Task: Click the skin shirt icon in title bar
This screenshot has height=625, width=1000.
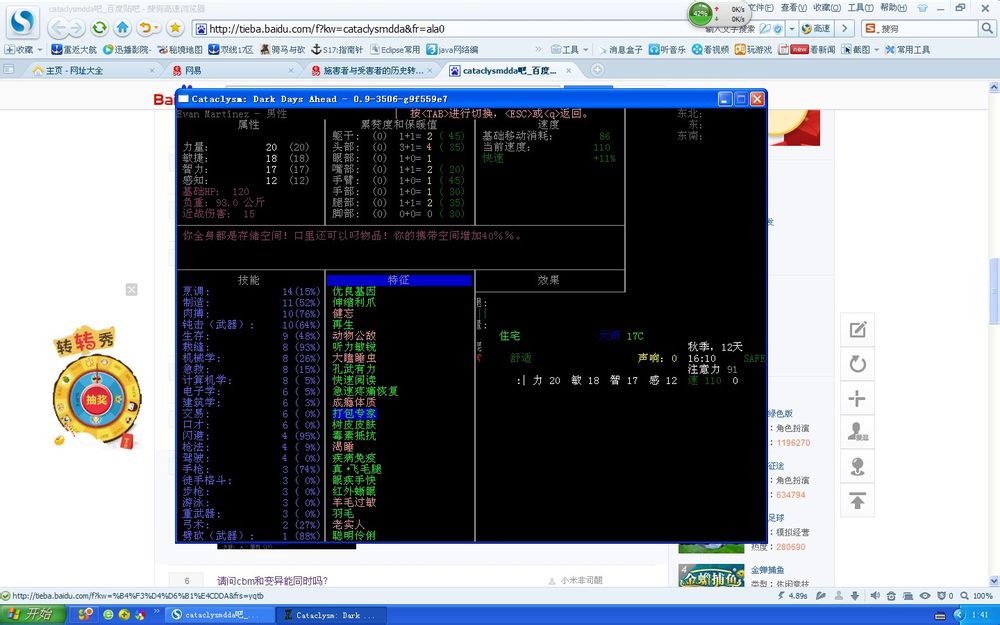Action: [x=922, y=8]
